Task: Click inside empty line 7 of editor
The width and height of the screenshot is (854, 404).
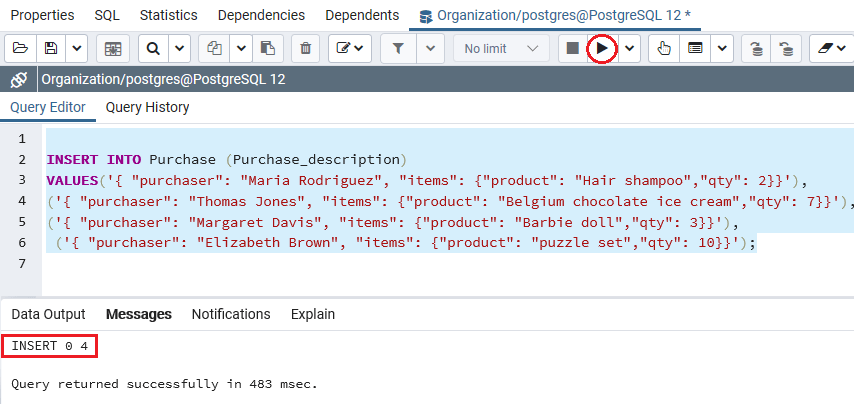Action: (x=300, y=263)
